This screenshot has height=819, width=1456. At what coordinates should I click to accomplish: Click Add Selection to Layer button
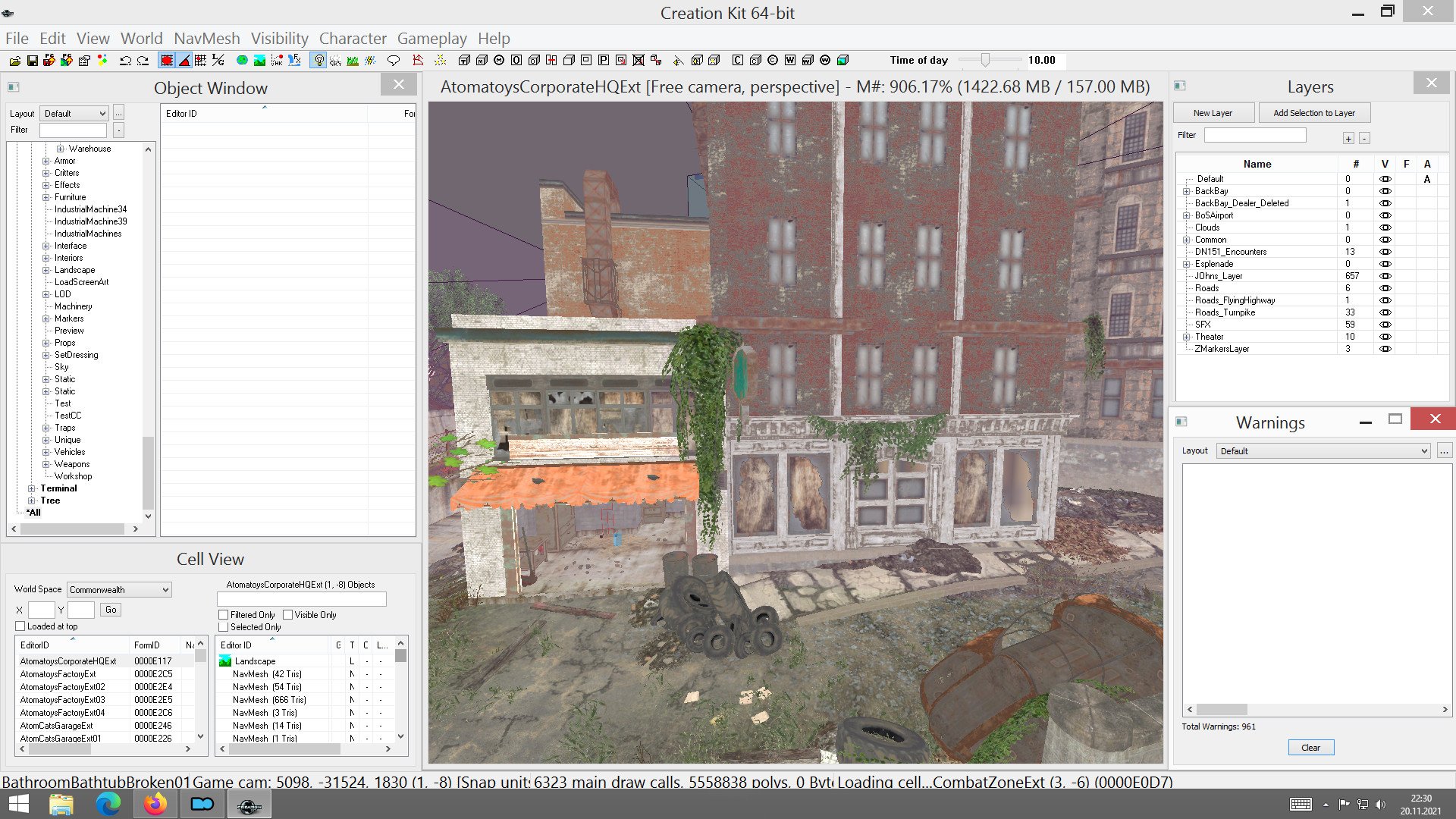(x=1314, y=113)
